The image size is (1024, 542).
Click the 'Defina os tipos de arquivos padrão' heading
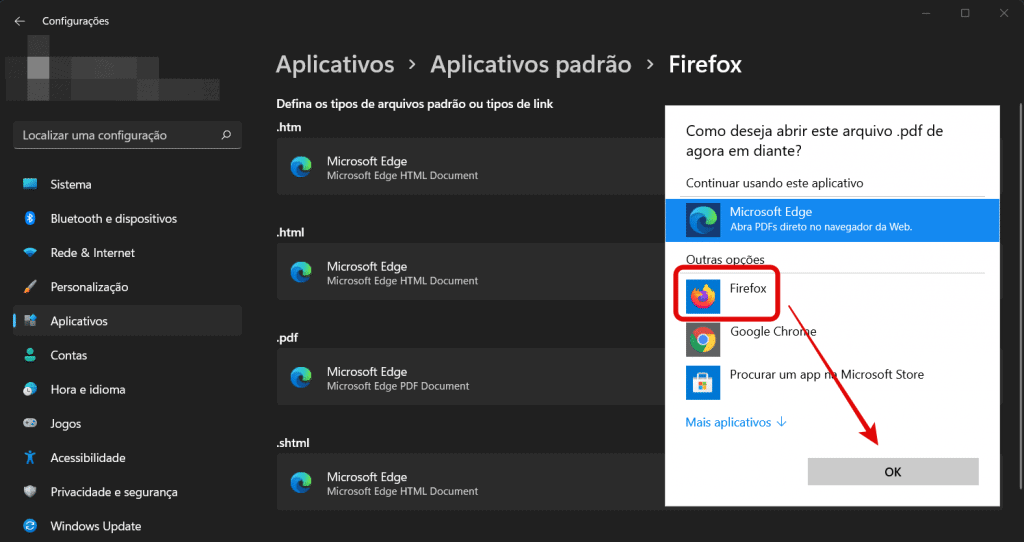click(x=415, y=104)
